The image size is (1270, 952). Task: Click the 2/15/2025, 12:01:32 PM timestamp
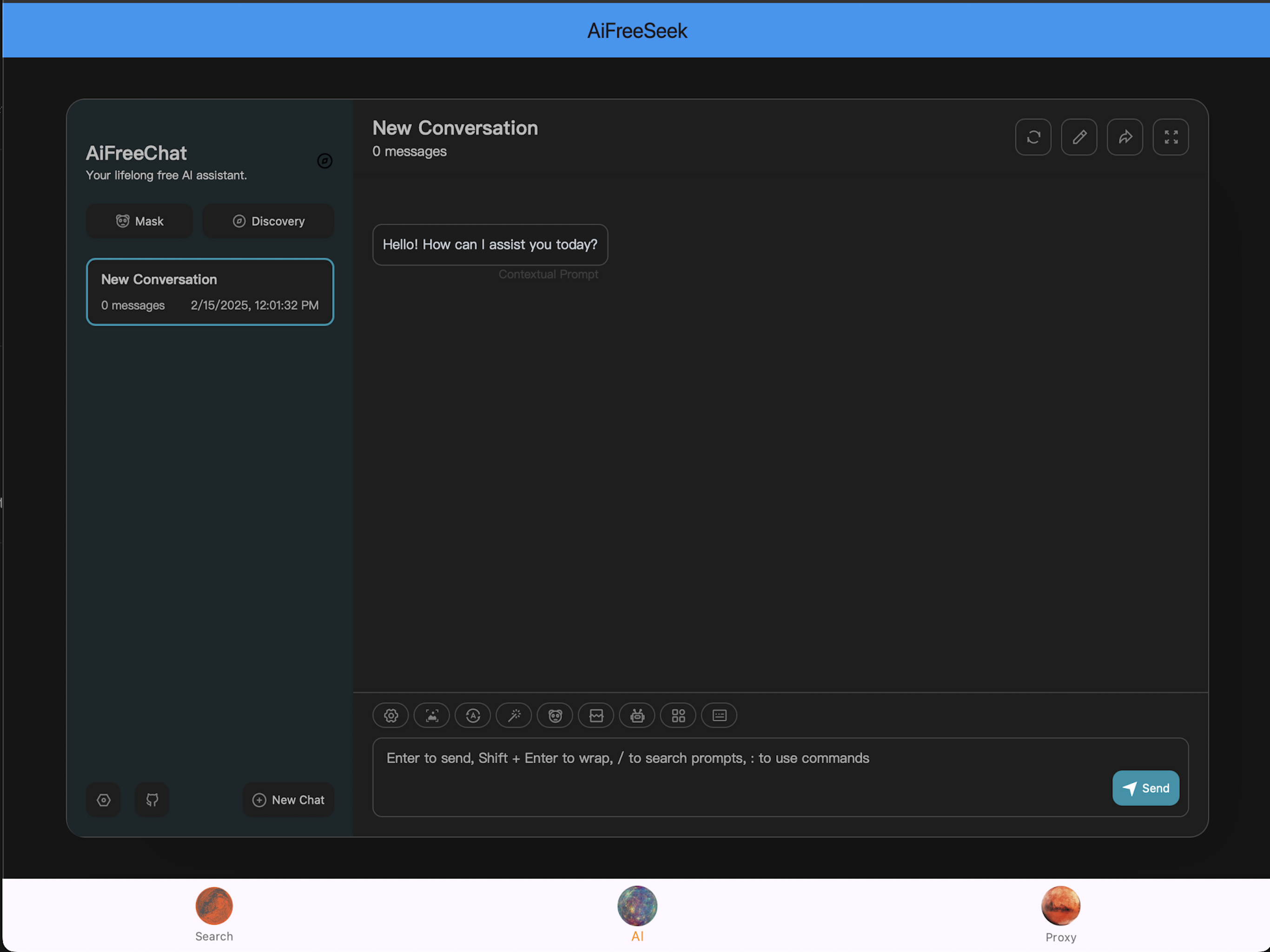[255, 305]
